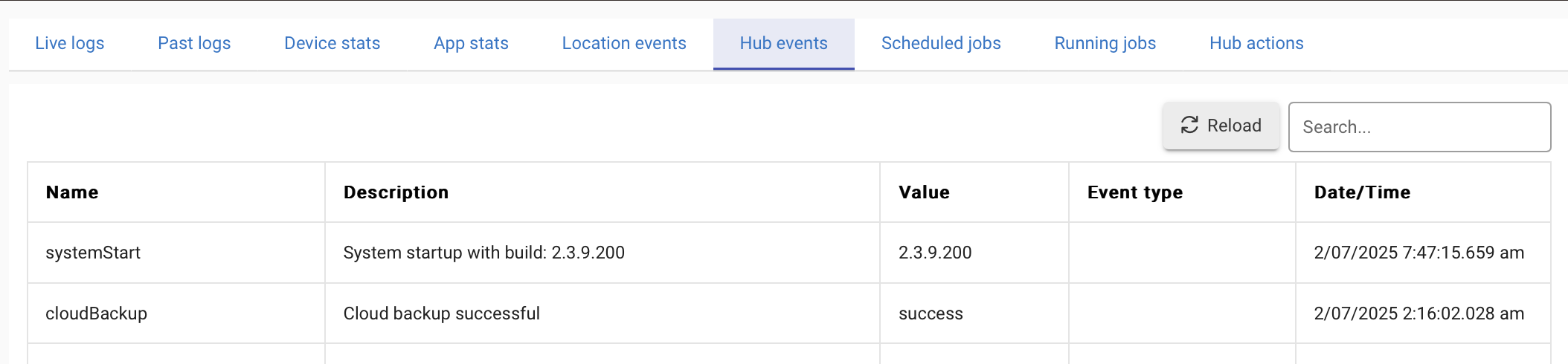Viewport: 1568px width, 364px height.
Task: Switch to the Hub actions tab
Action: 1256,44
